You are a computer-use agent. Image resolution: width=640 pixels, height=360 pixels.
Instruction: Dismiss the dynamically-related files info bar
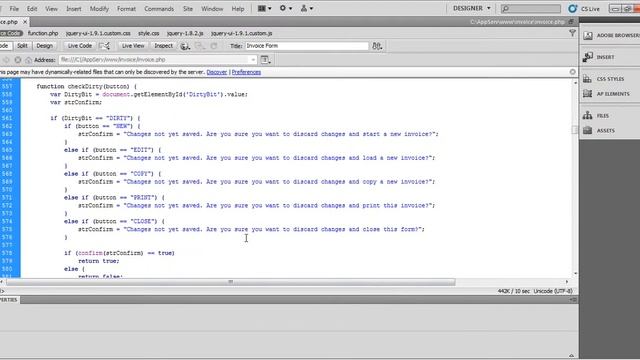point(572,72)
